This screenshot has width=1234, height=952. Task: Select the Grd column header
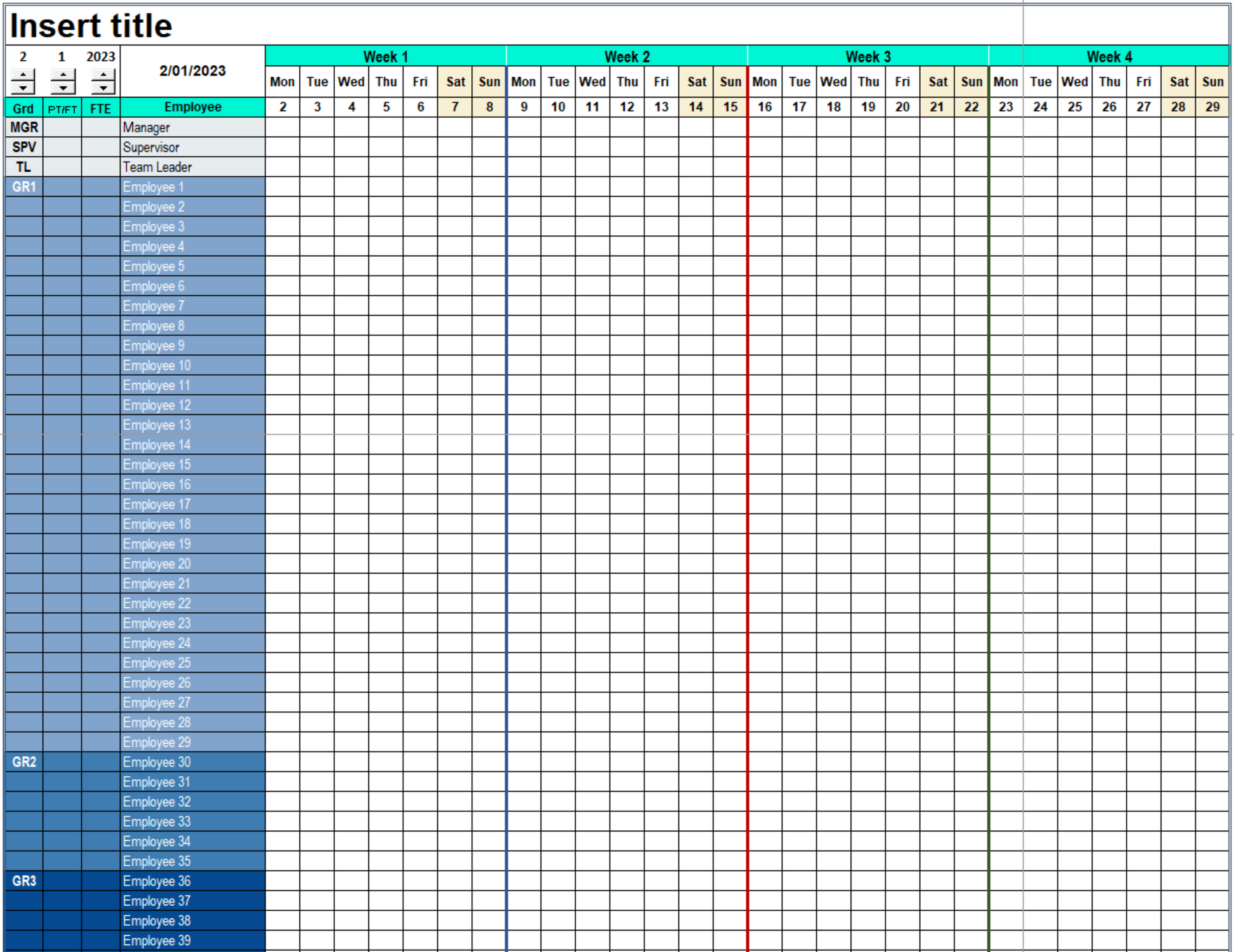coord(23,108)
